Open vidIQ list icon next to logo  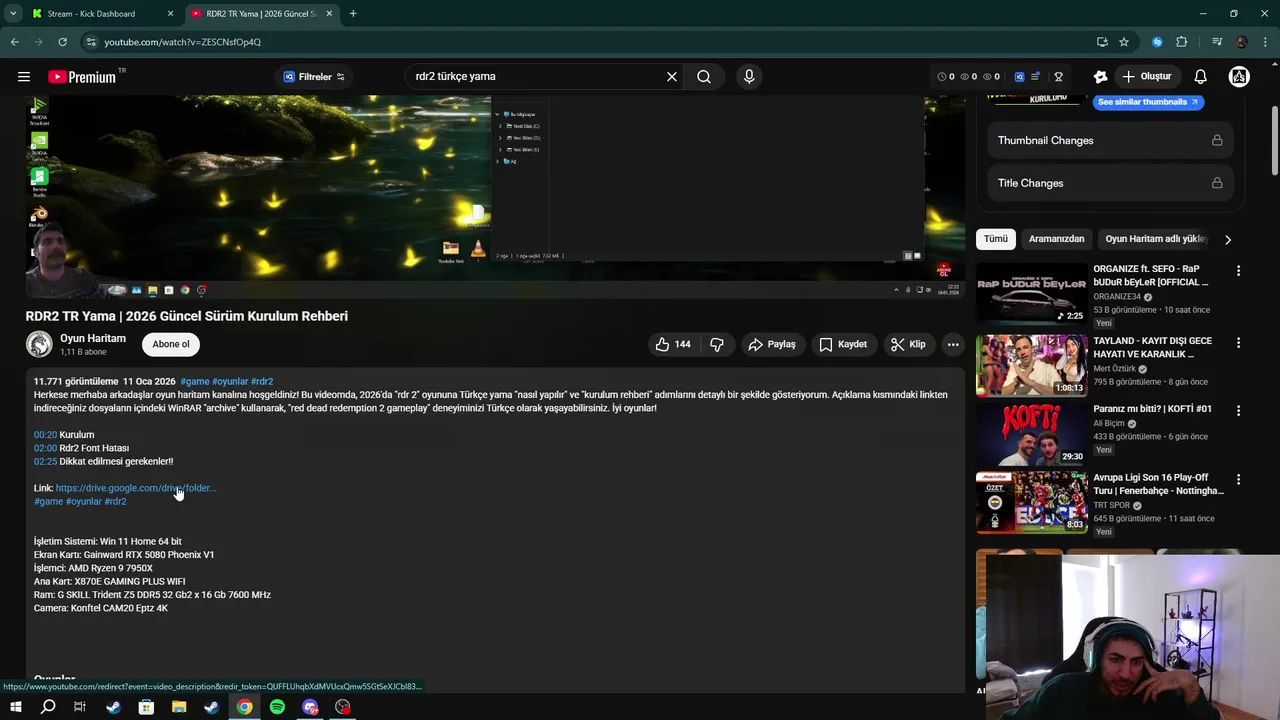coord(1037,77)
